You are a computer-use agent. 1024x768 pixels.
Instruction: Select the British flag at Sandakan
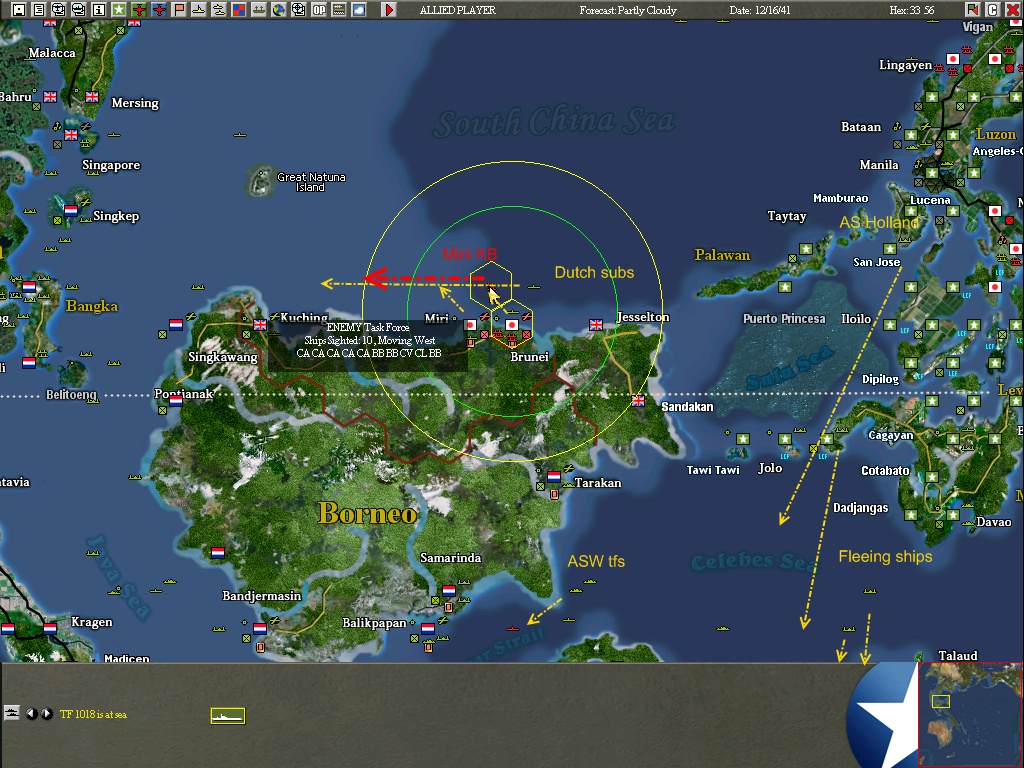point(638,400)
